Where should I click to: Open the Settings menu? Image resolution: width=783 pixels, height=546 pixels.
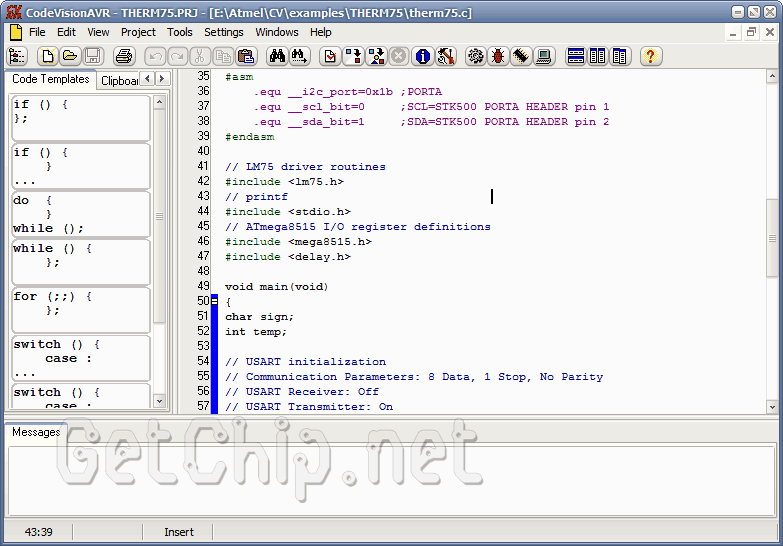click(x=223, y=32)
